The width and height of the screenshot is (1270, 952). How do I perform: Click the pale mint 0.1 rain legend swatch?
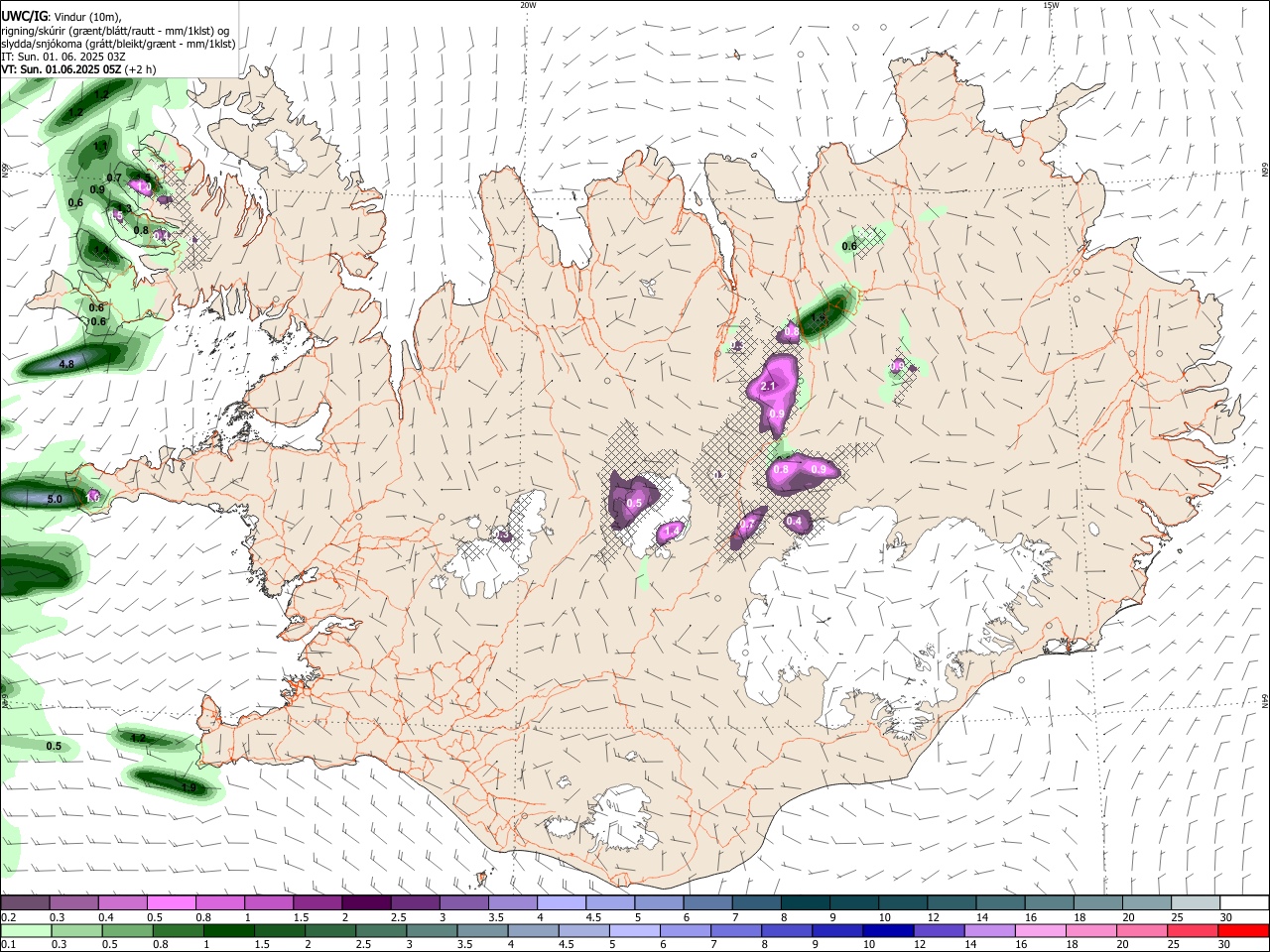click(24, 930)
